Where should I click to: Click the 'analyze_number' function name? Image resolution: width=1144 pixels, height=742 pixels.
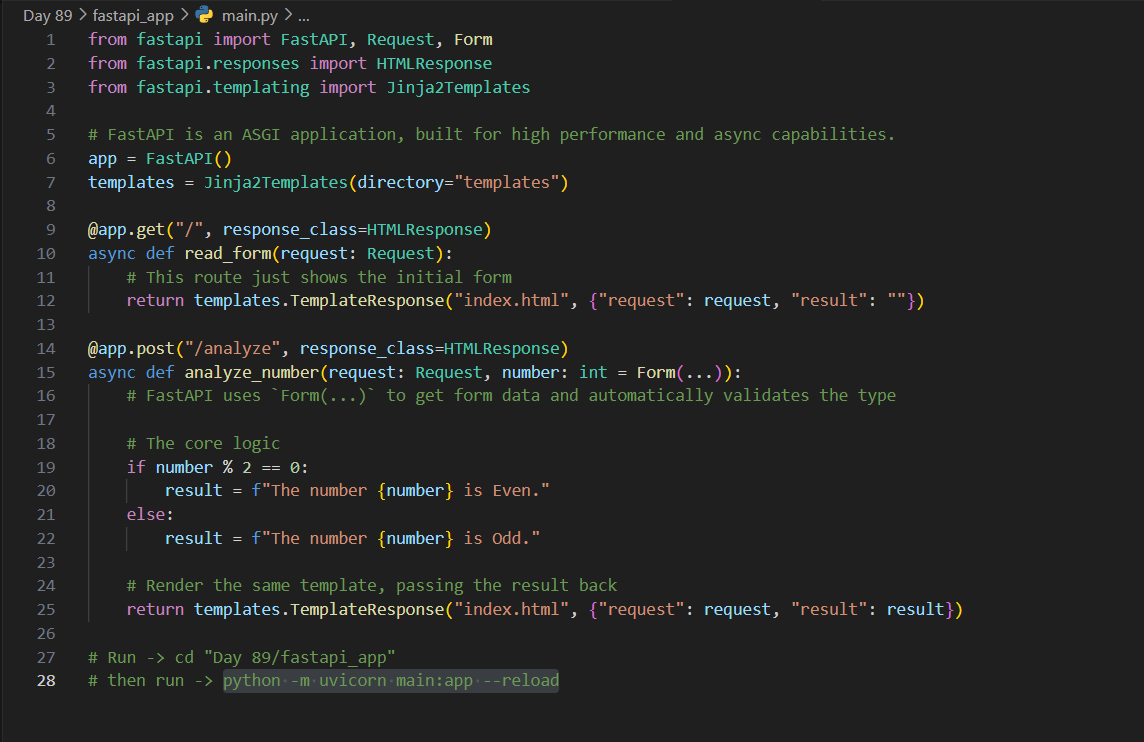252,372
